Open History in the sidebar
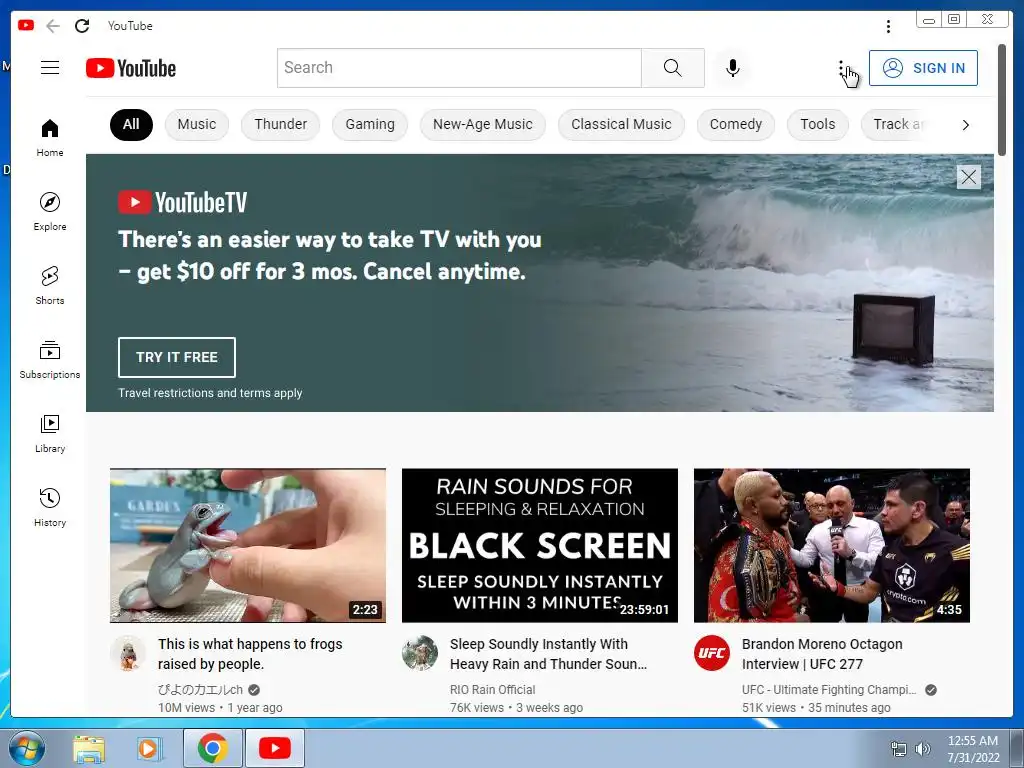 tap(50, 508)
